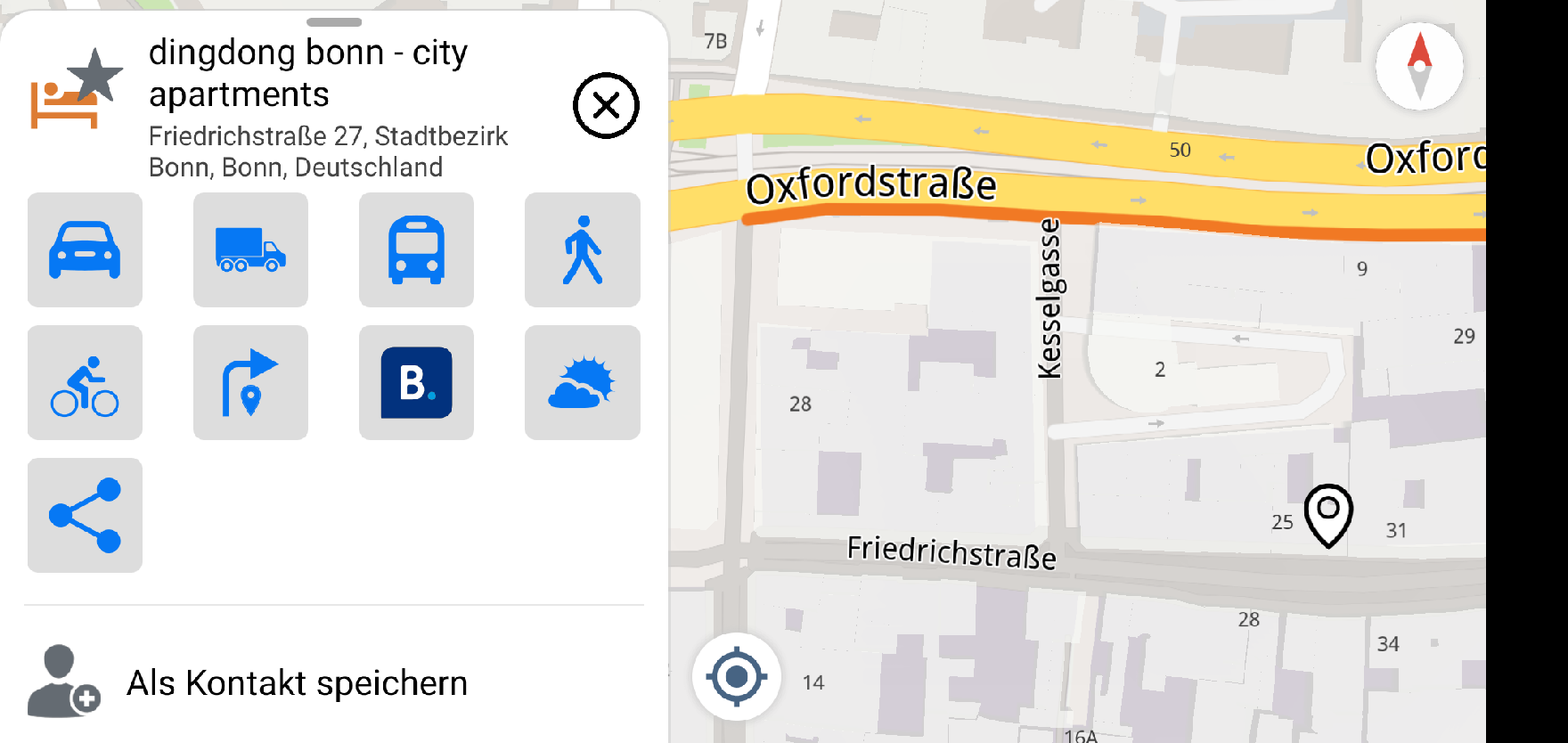The width and height of the screenshot is (1568, 743).
Task: Select car routing icon
Action: pyautogui.click(x=85, y=250)
